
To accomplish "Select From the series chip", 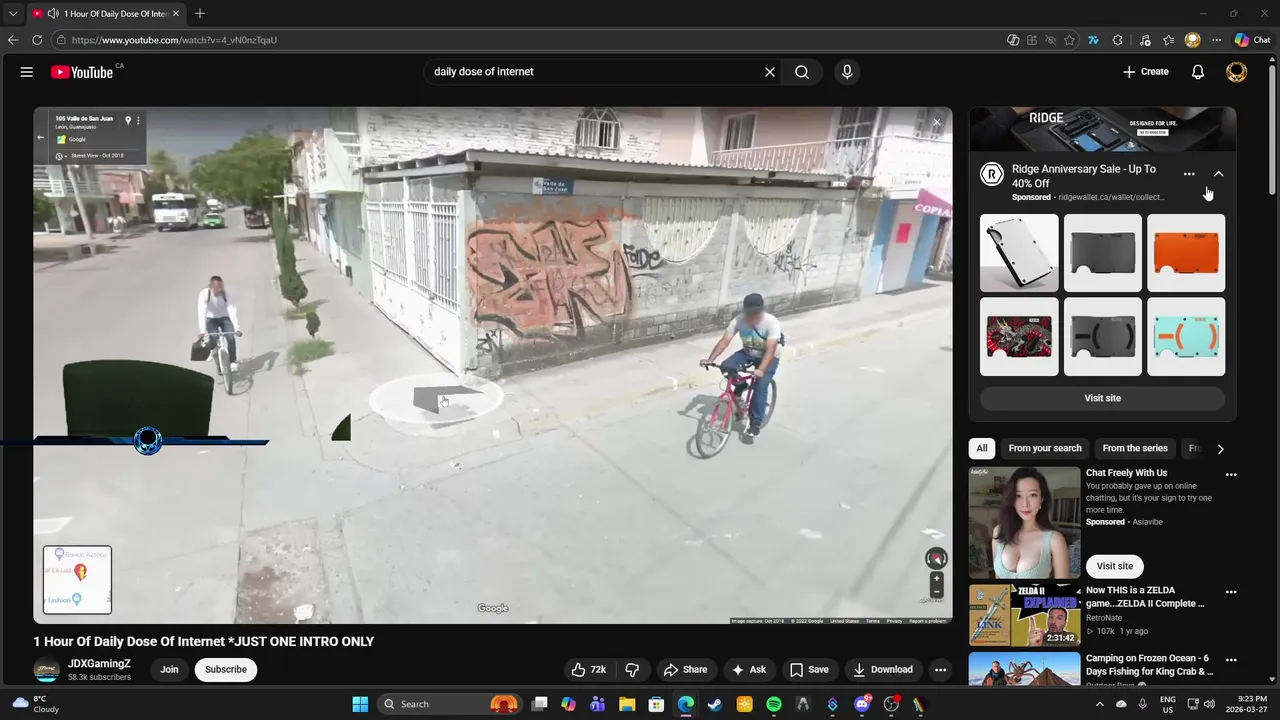I will (1135, 449).
